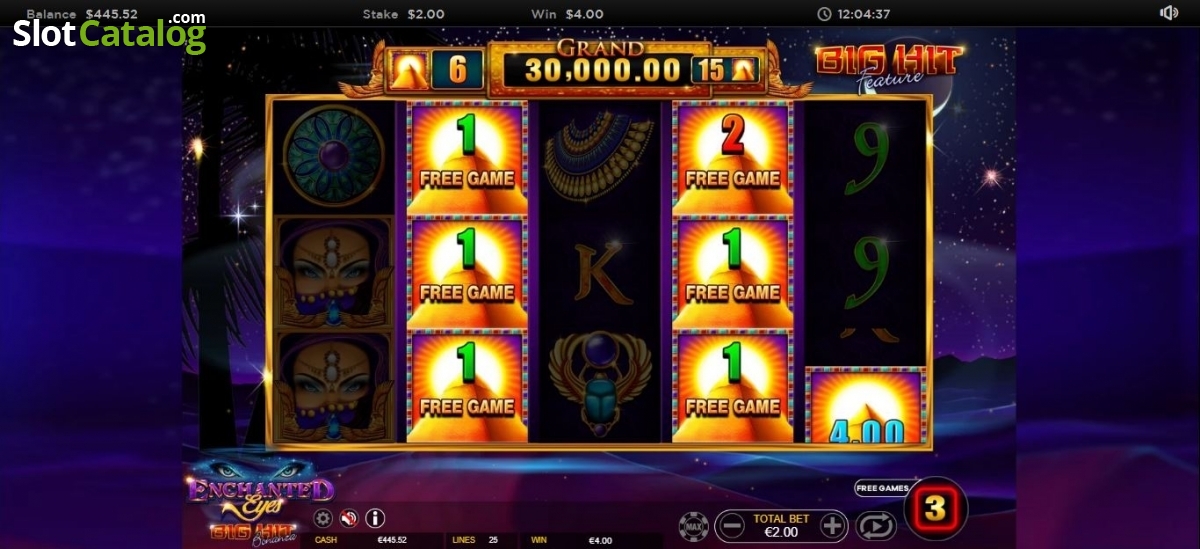Screen dimensions: 1200x549
Task: Click the Free Games label
Action: pyautogui.click(x=882, y=488)
